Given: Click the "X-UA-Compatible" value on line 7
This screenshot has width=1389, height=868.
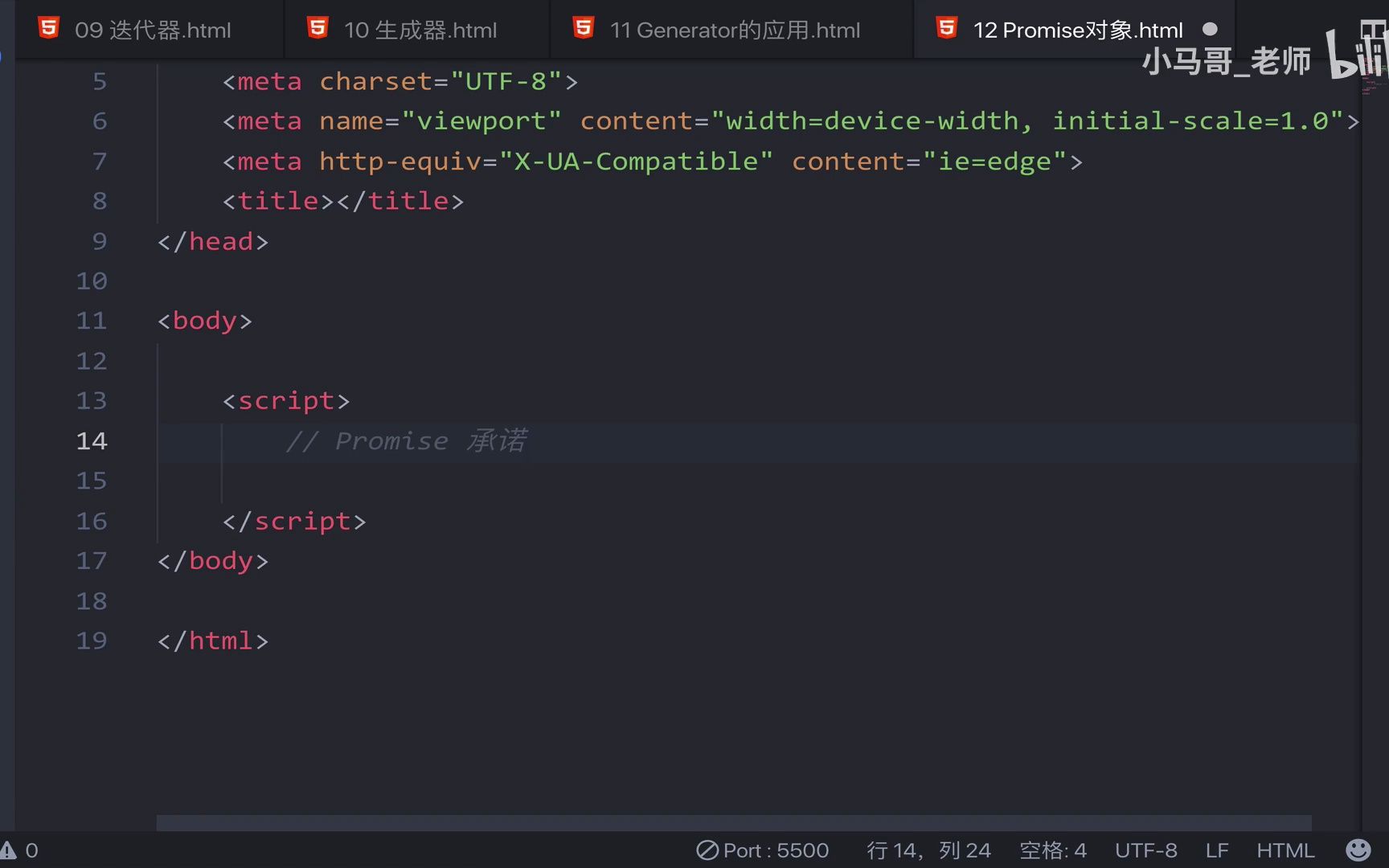Looking at the screenshot, I should point(636,162).
